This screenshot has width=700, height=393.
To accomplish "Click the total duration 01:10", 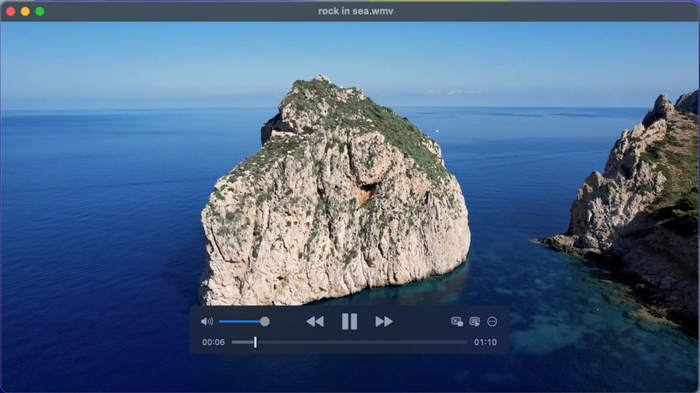I will click(x=485, y=342).
